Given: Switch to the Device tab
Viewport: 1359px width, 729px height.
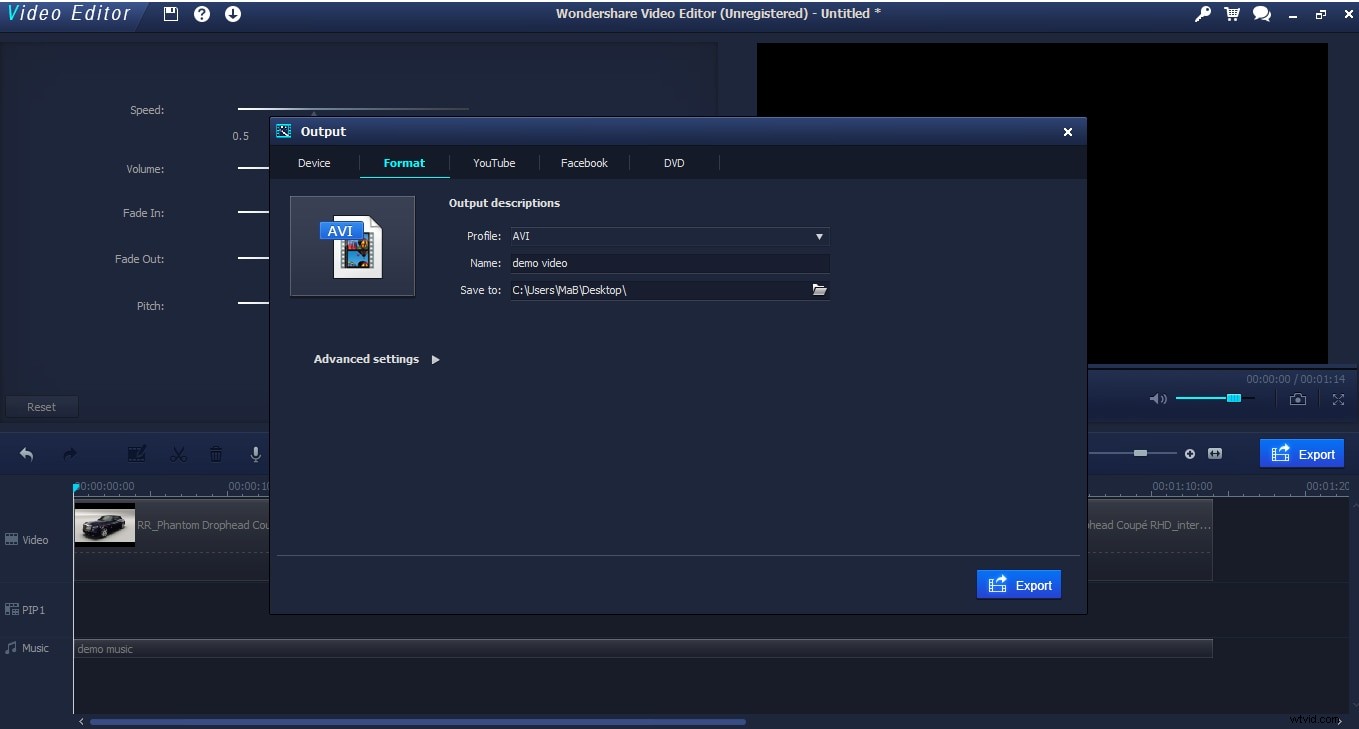Looking at the screenshot, I should click(x=314, y=163).
